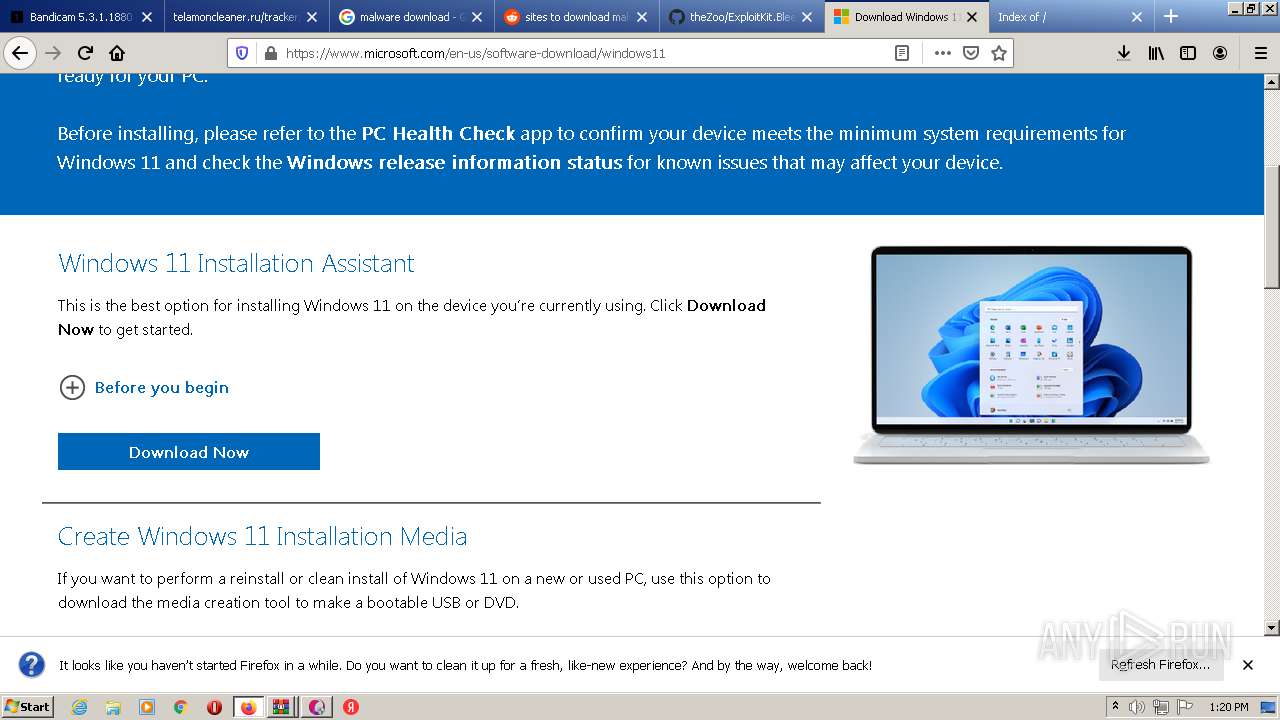This screenshot has width=1280, height=720.
Task: Launch Opera browser from taskbar
Action: [214, 707]
